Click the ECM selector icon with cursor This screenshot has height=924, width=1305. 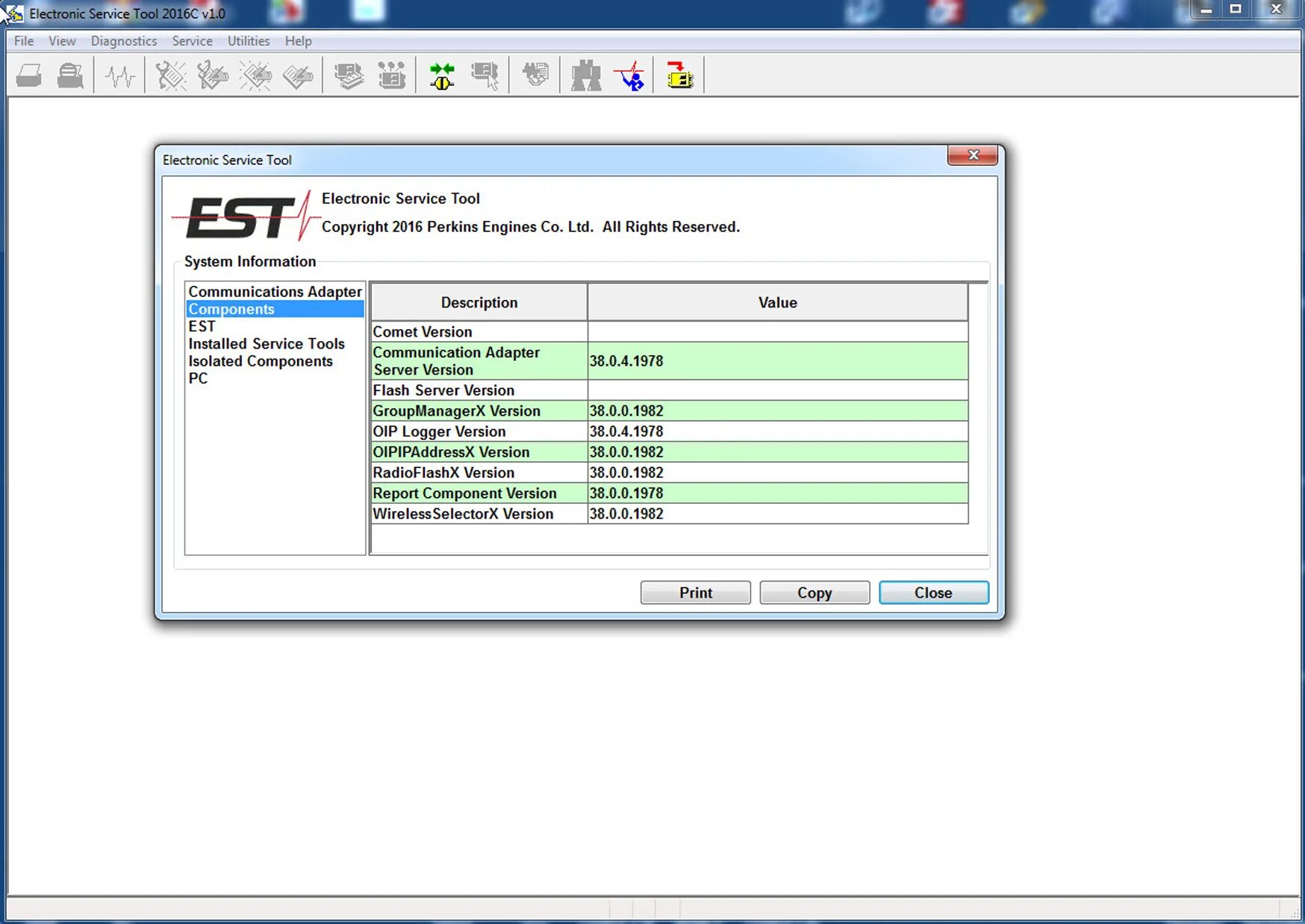(485, 75)
